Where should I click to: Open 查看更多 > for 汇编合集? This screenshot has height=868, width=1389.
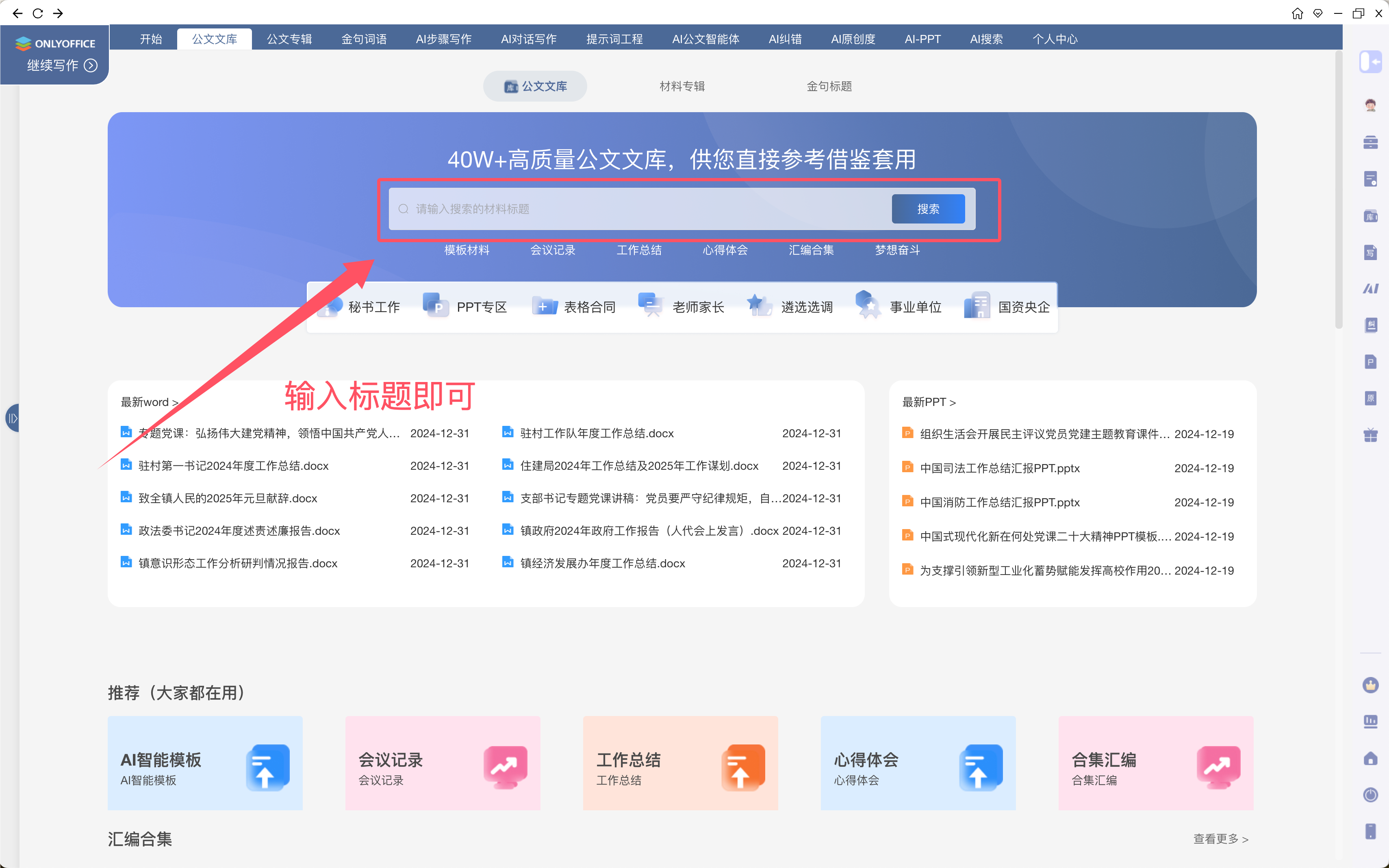[1221, 839]
